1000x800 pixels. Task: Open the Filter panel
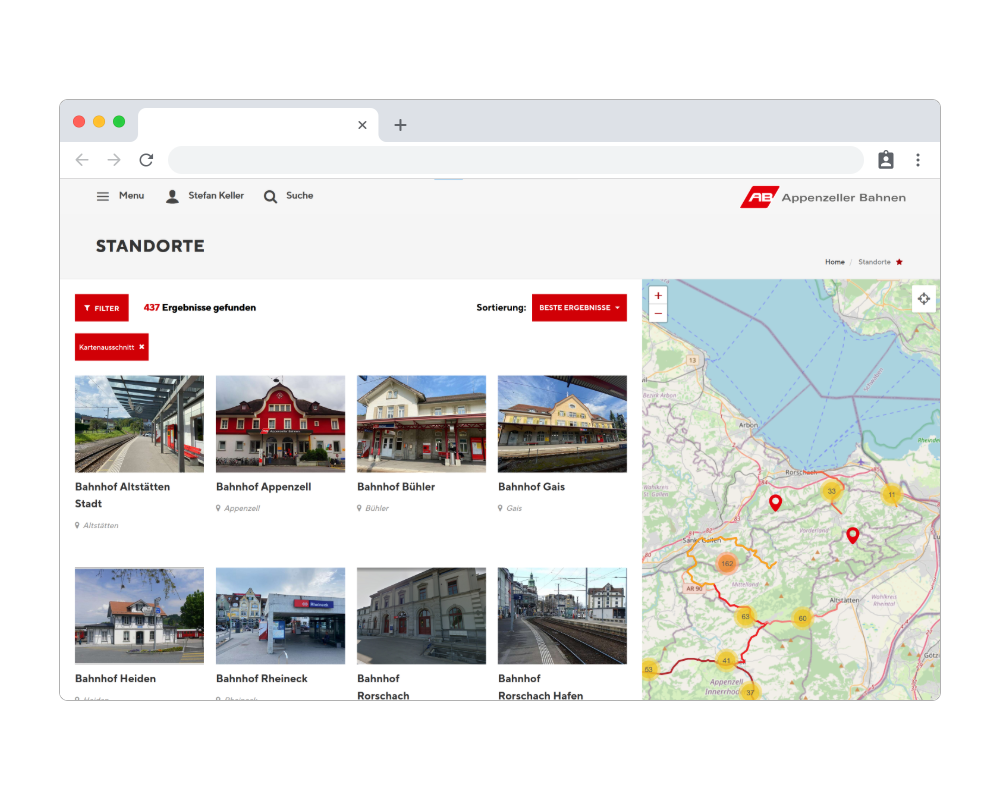pyautogui.click(x=102, y=308)
